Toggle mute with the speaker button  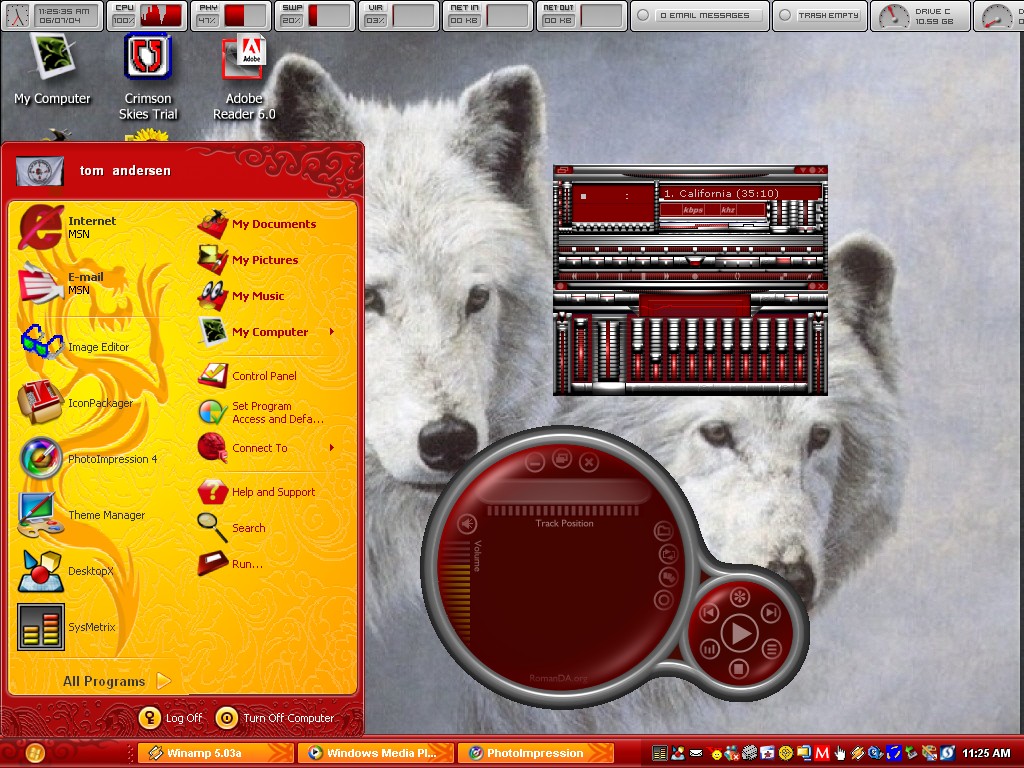(467, 524)
